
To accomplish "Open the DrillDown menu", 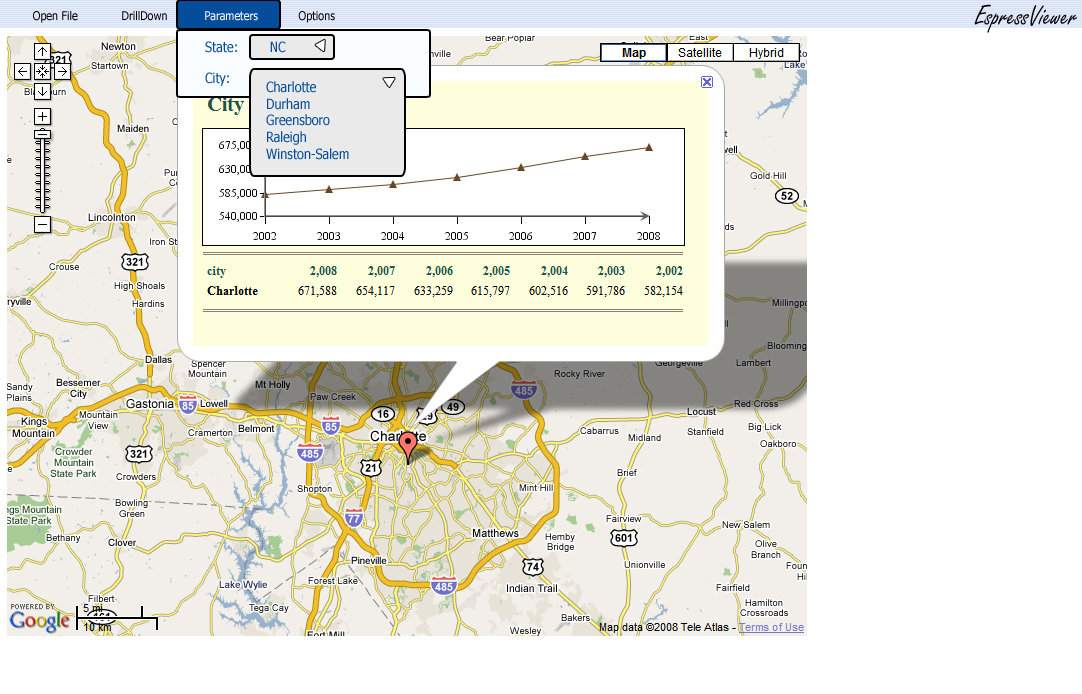I will [144, 16].
